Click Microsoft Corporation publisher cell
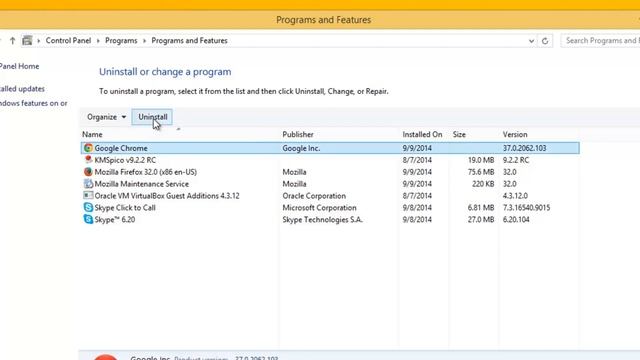The image size is (640, 360). 319,207
